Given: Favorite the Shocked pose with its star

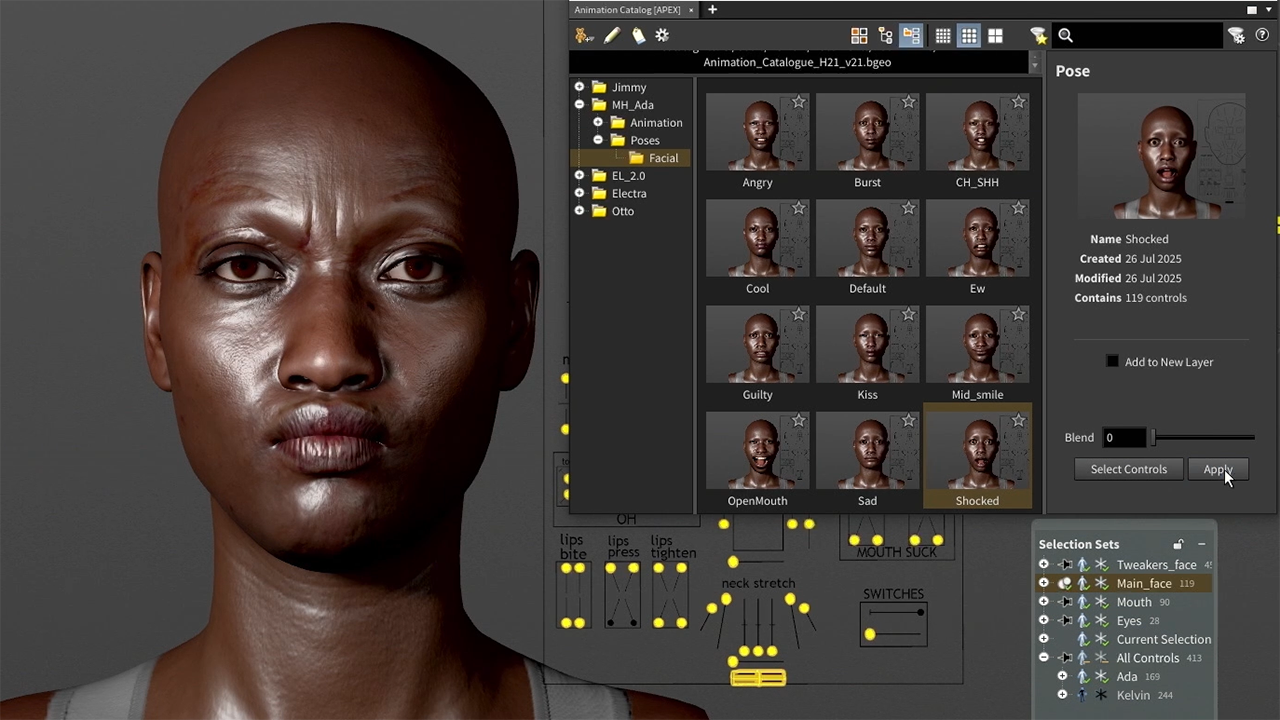Looking at the screenshot, I should point(1018,420).
